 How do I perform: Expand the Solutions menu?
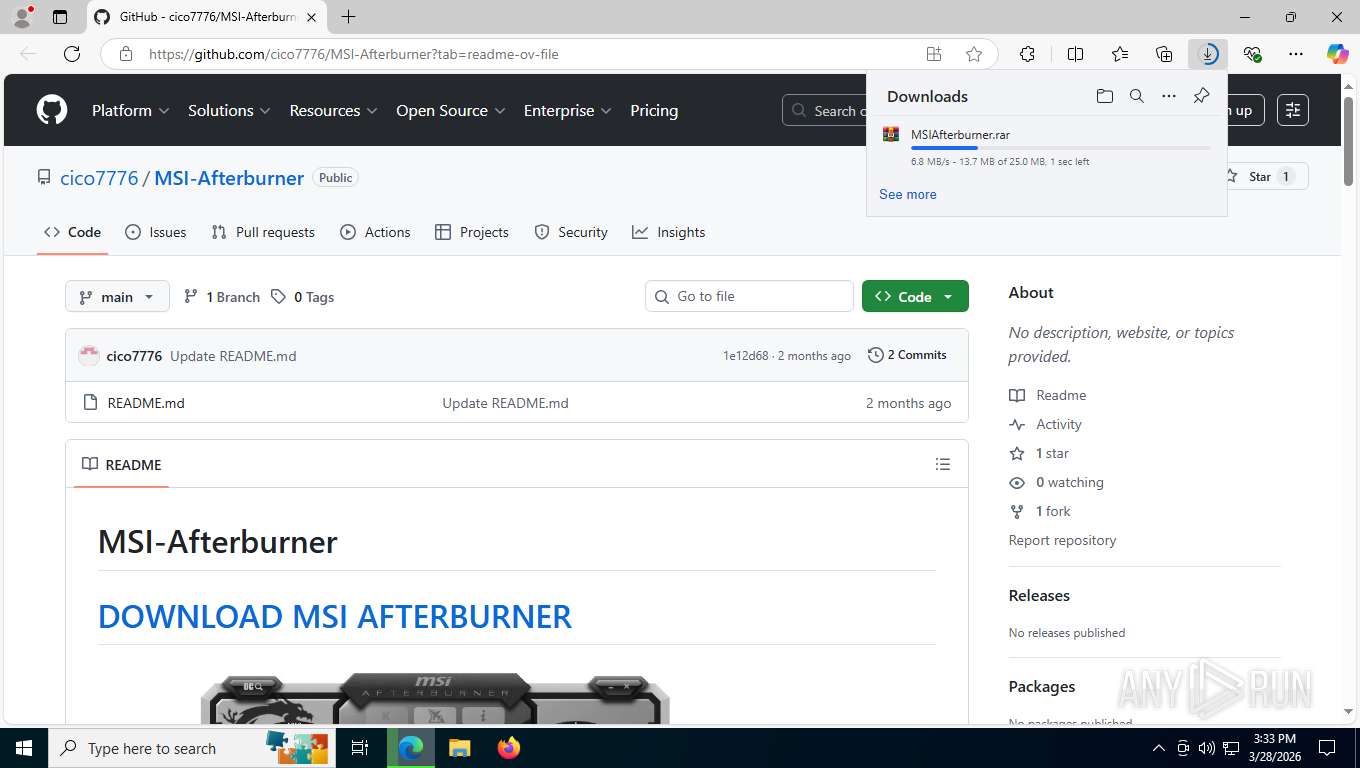point(230,110)
